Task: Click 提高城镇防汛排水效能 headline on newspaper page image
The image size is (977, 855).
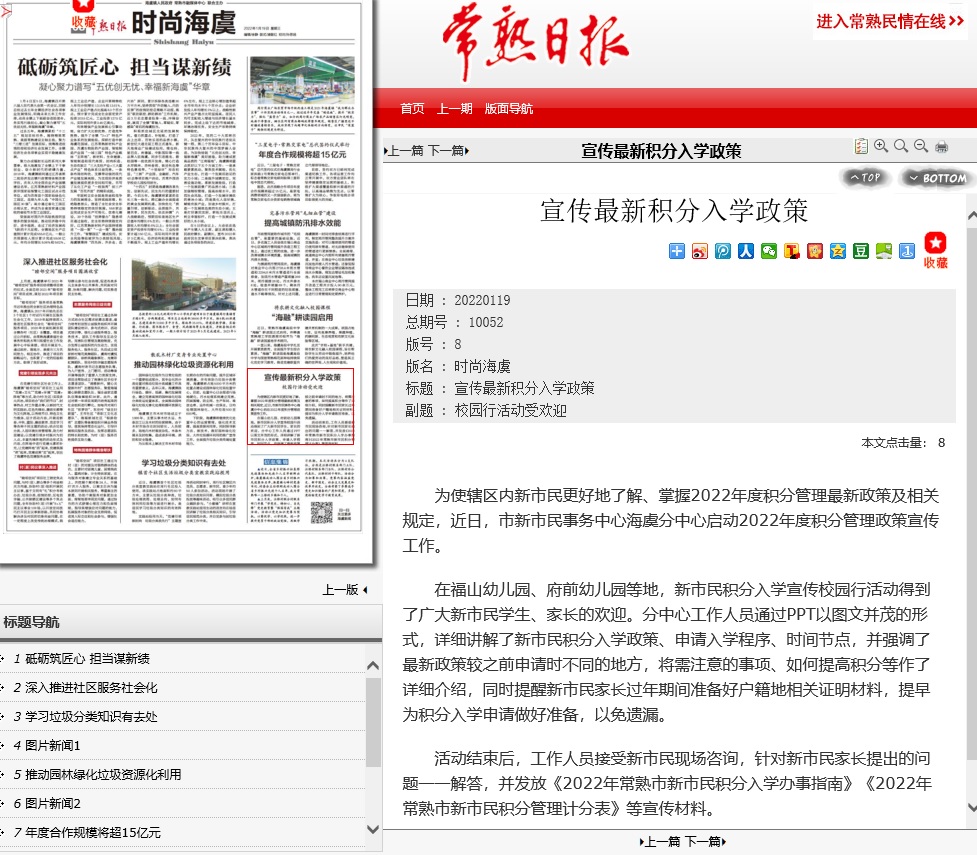Action: point(302,223)
